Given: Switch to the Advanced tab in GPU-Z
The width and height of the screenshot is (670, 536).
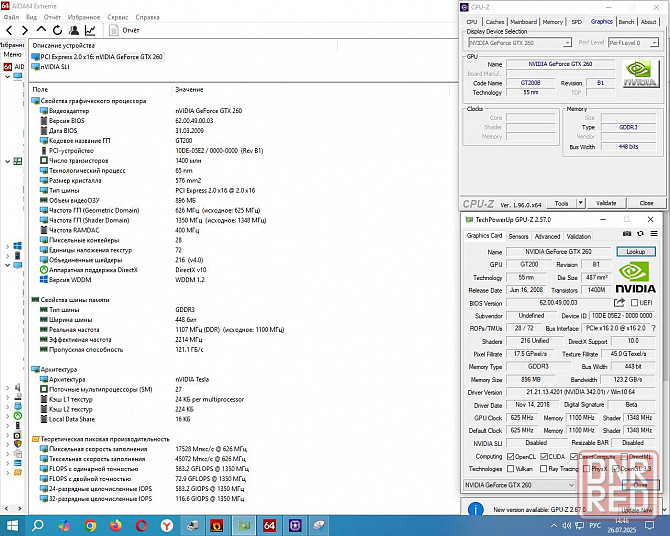Looking at the screenshot, I should tap(547, 236).
